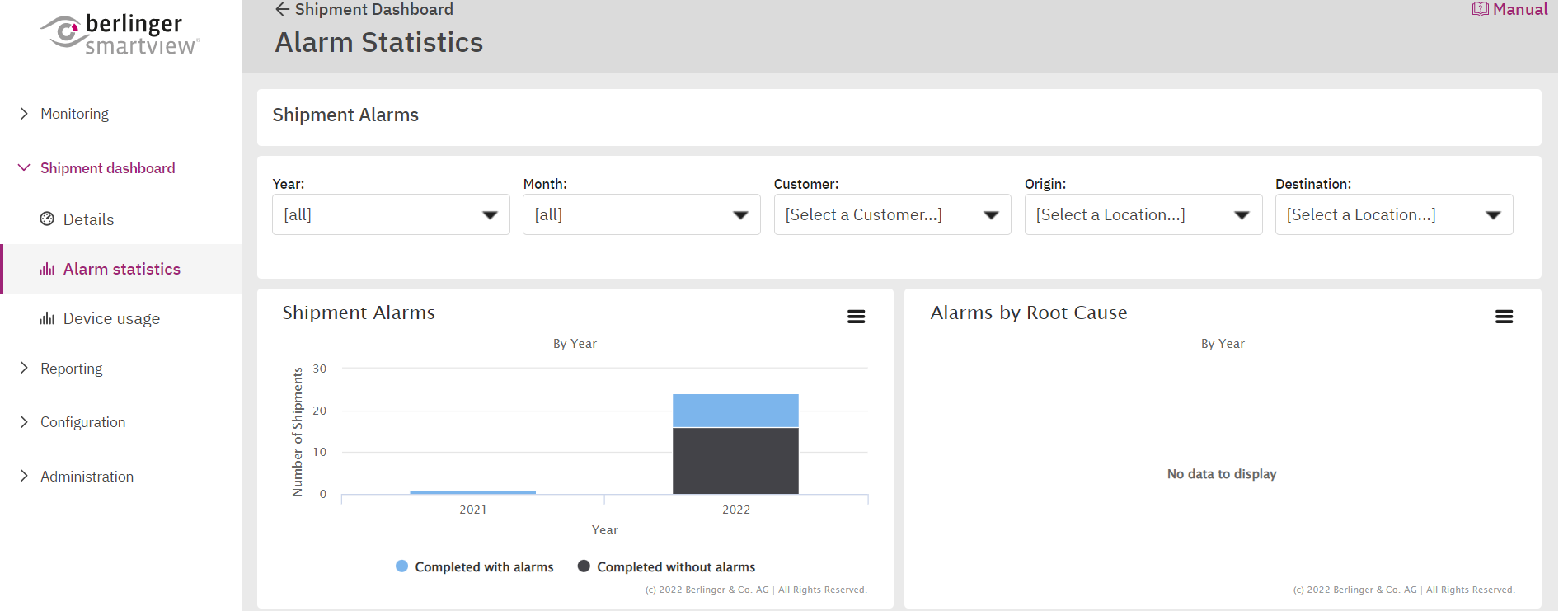Select Administration in the sidebar
The image size is (1568, 611).
click(87, 477)
